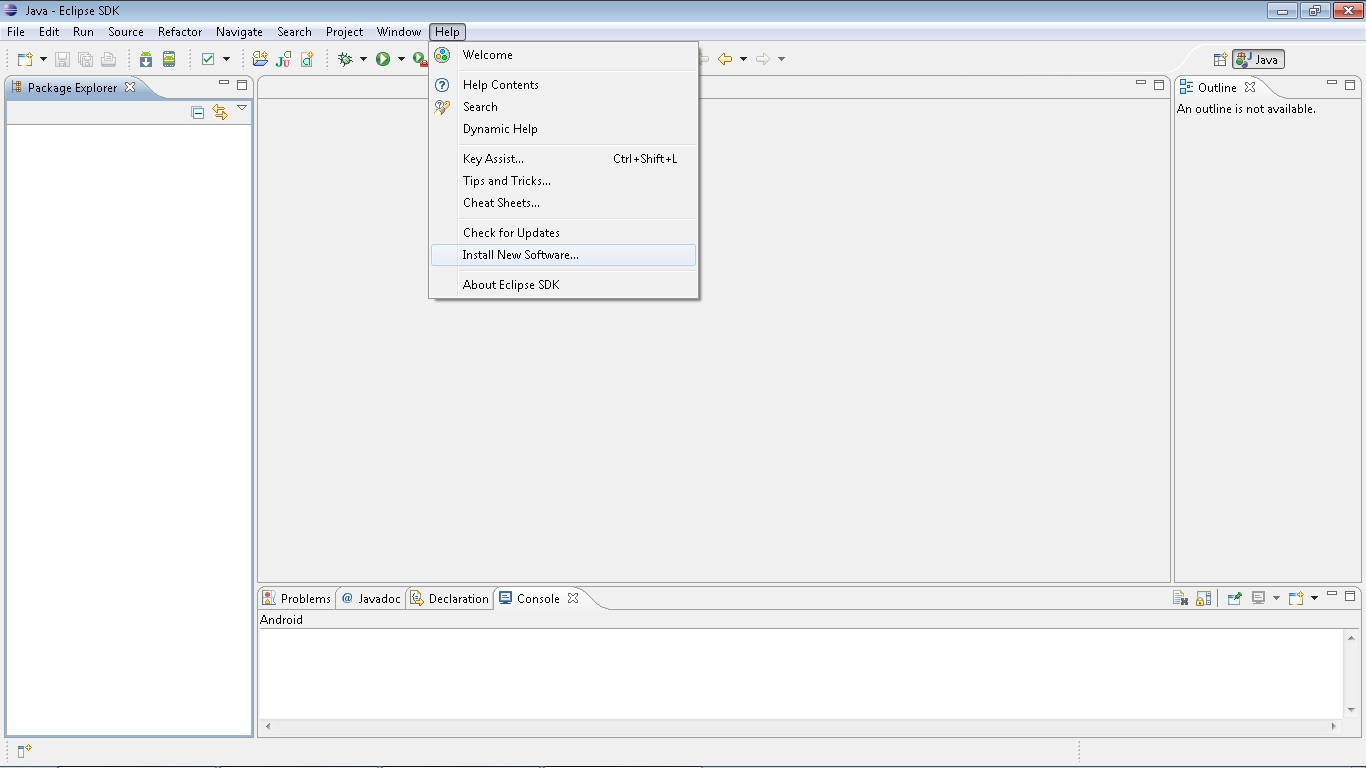This screenshot has height=768, width=1366.
Task: Select the Package Explorer tab
Action: click(x=73, y=88)
